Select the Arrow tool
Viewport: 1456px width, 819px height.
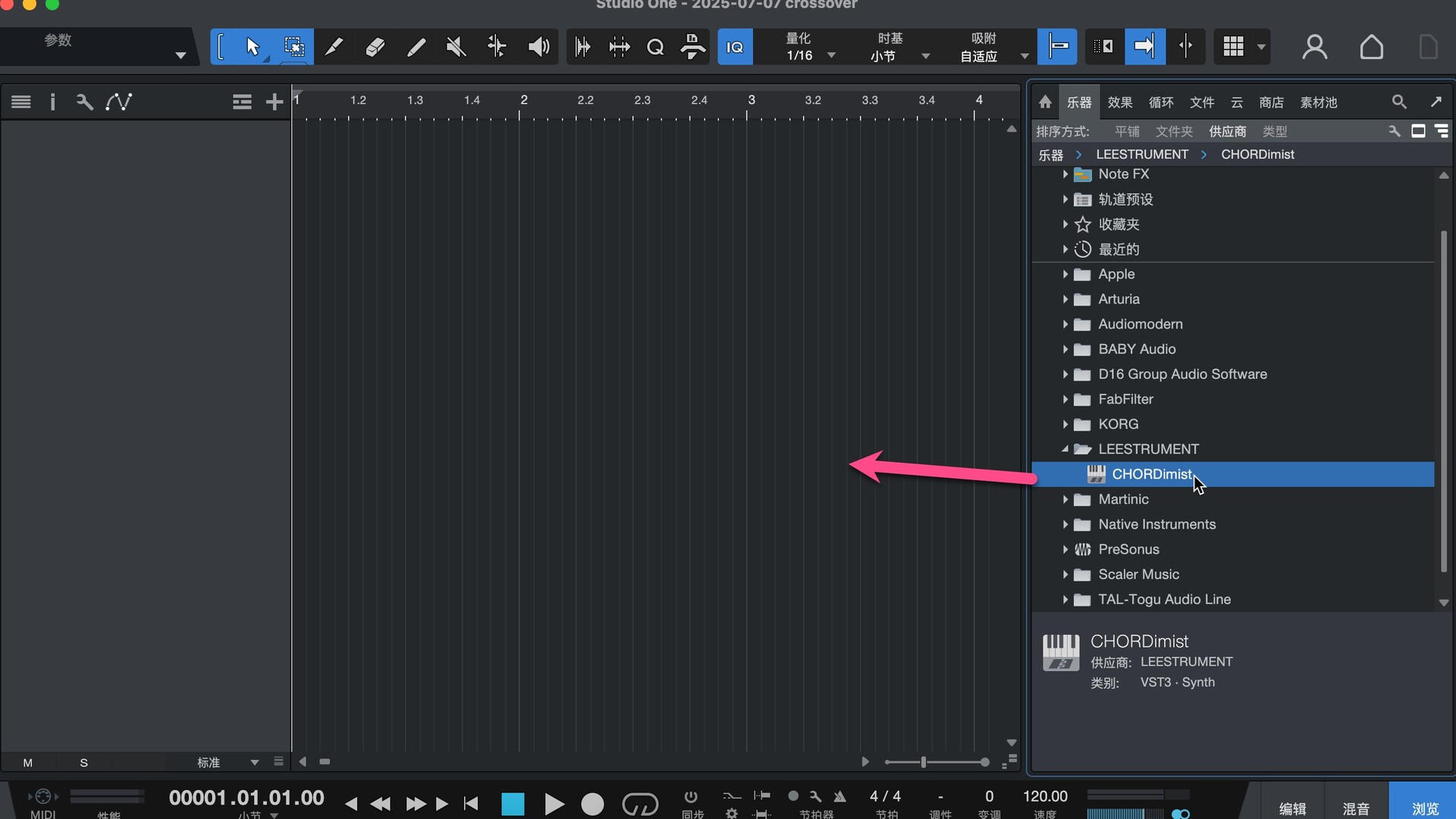253,47
